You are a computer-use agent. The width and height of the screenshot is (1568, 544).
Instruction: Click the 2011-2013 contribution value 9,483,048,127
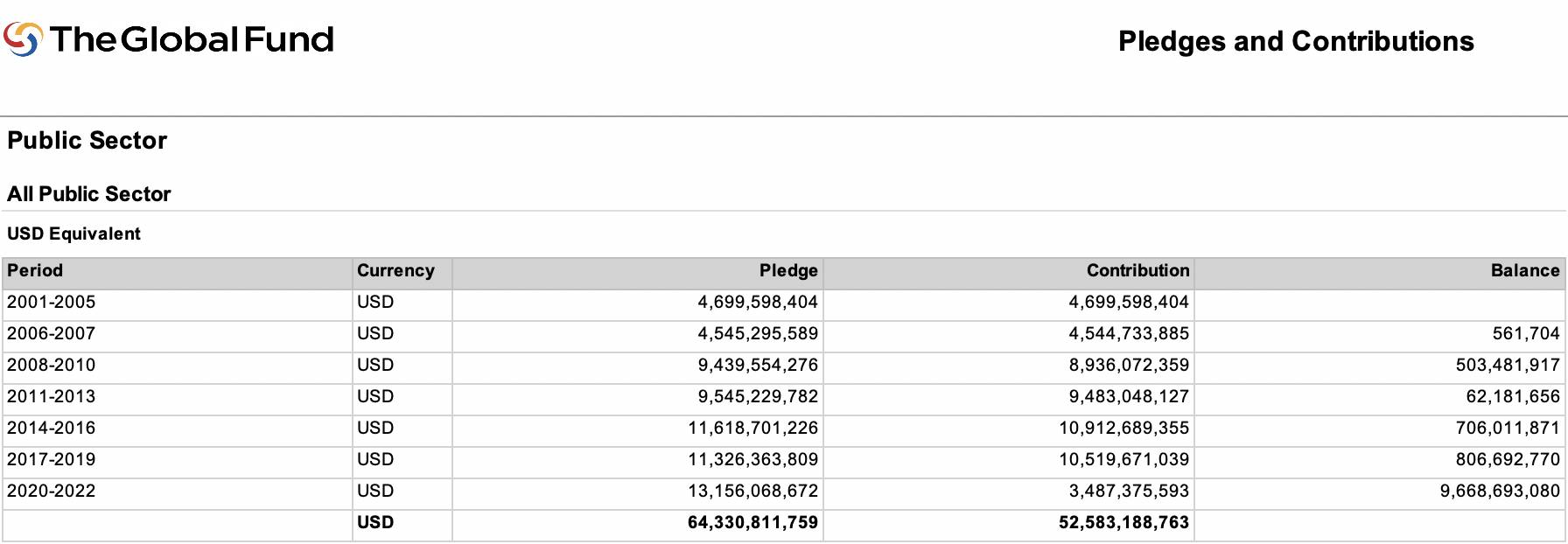tap(1128, 397)
